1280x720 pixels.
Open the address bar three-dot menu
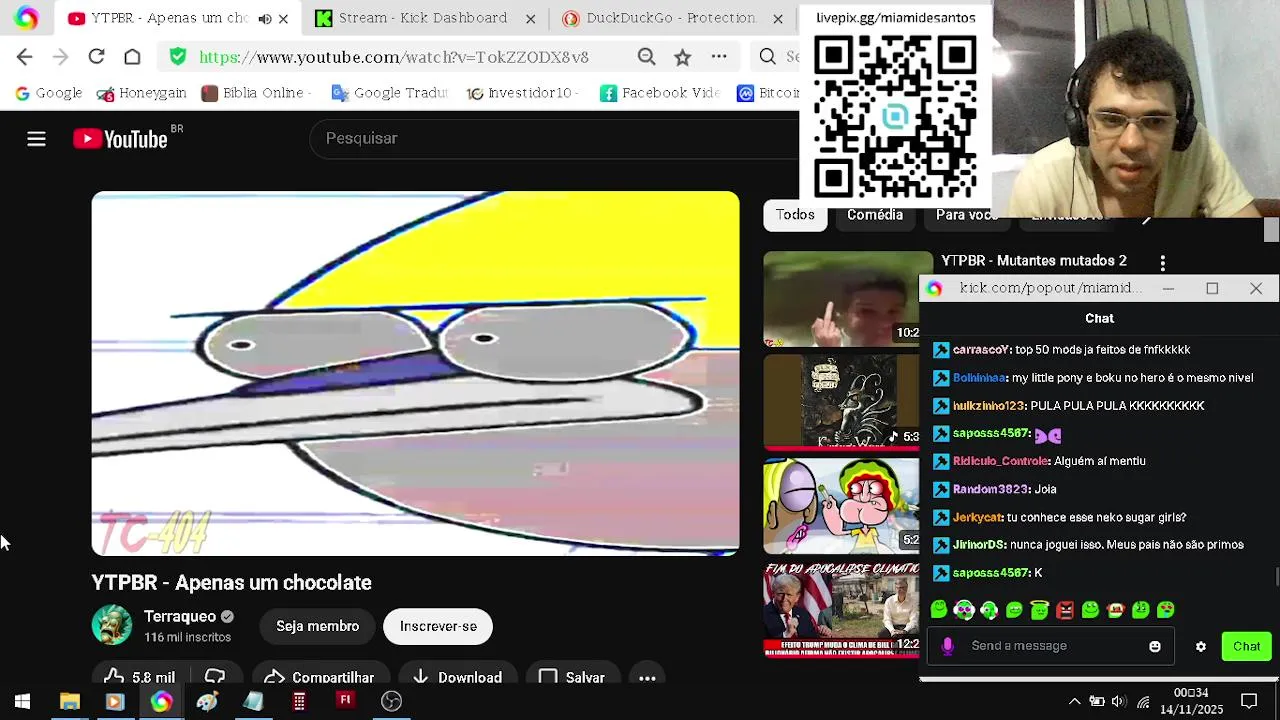(718, 57)
